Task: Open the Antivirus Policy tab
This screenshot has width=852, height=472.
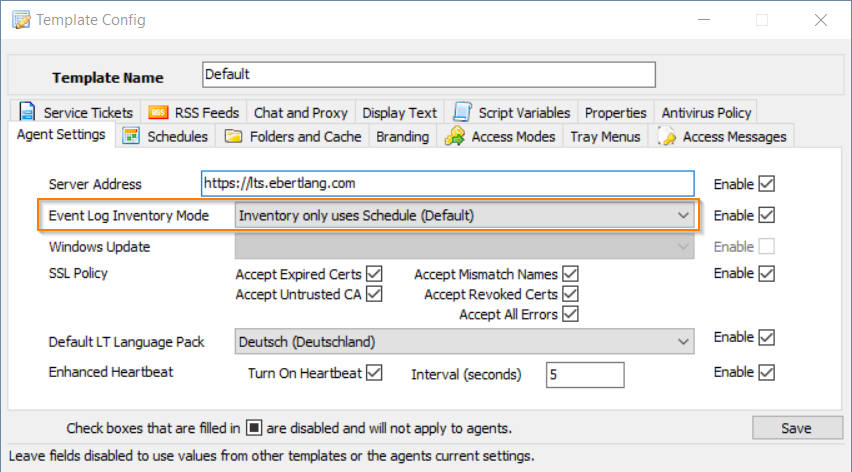Action: click(706, 113)
